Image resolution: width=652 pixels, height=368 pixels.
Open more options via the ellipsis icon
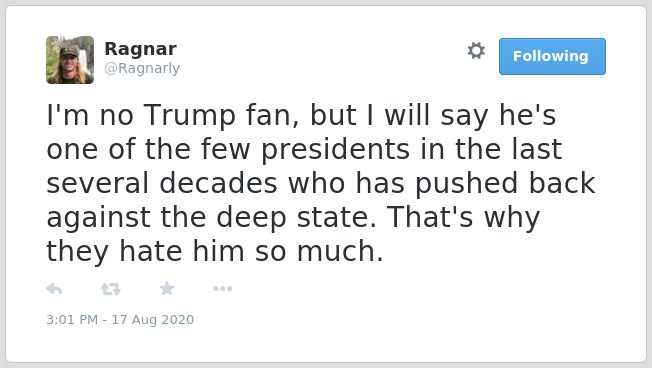222,289
